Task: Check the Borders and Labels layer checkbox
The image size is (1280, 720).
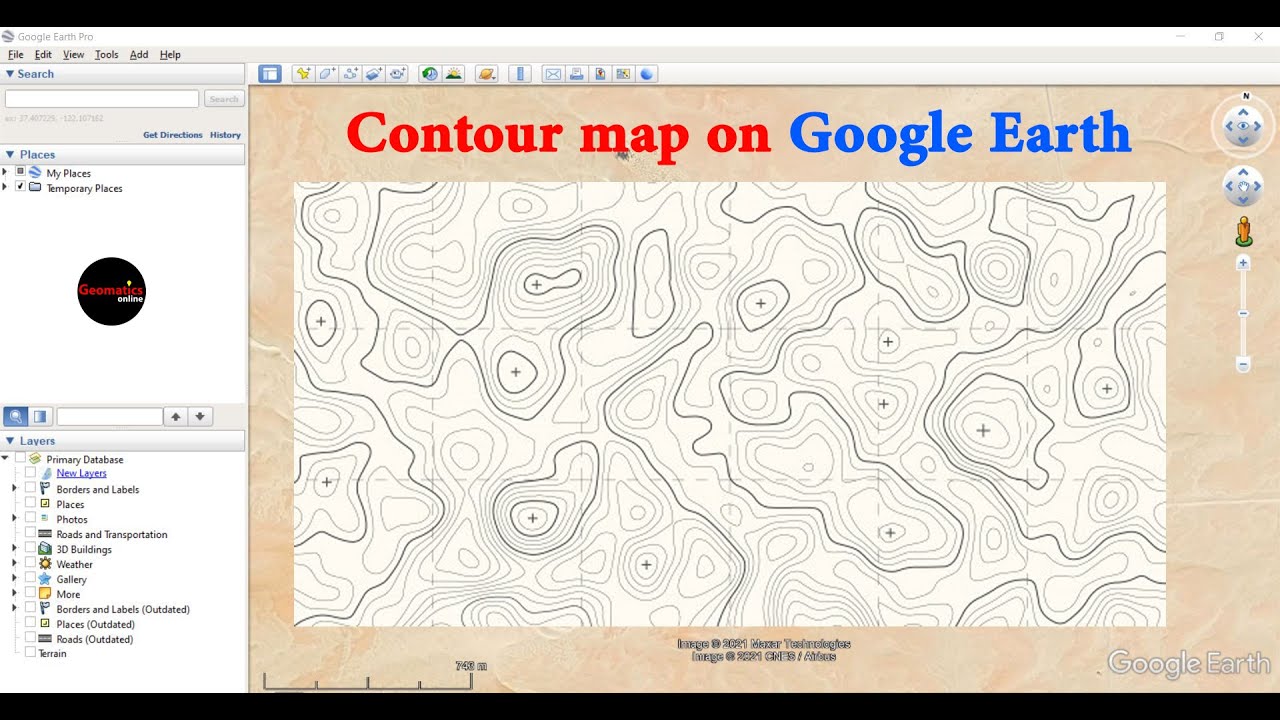Action: [x=30, y=489]
